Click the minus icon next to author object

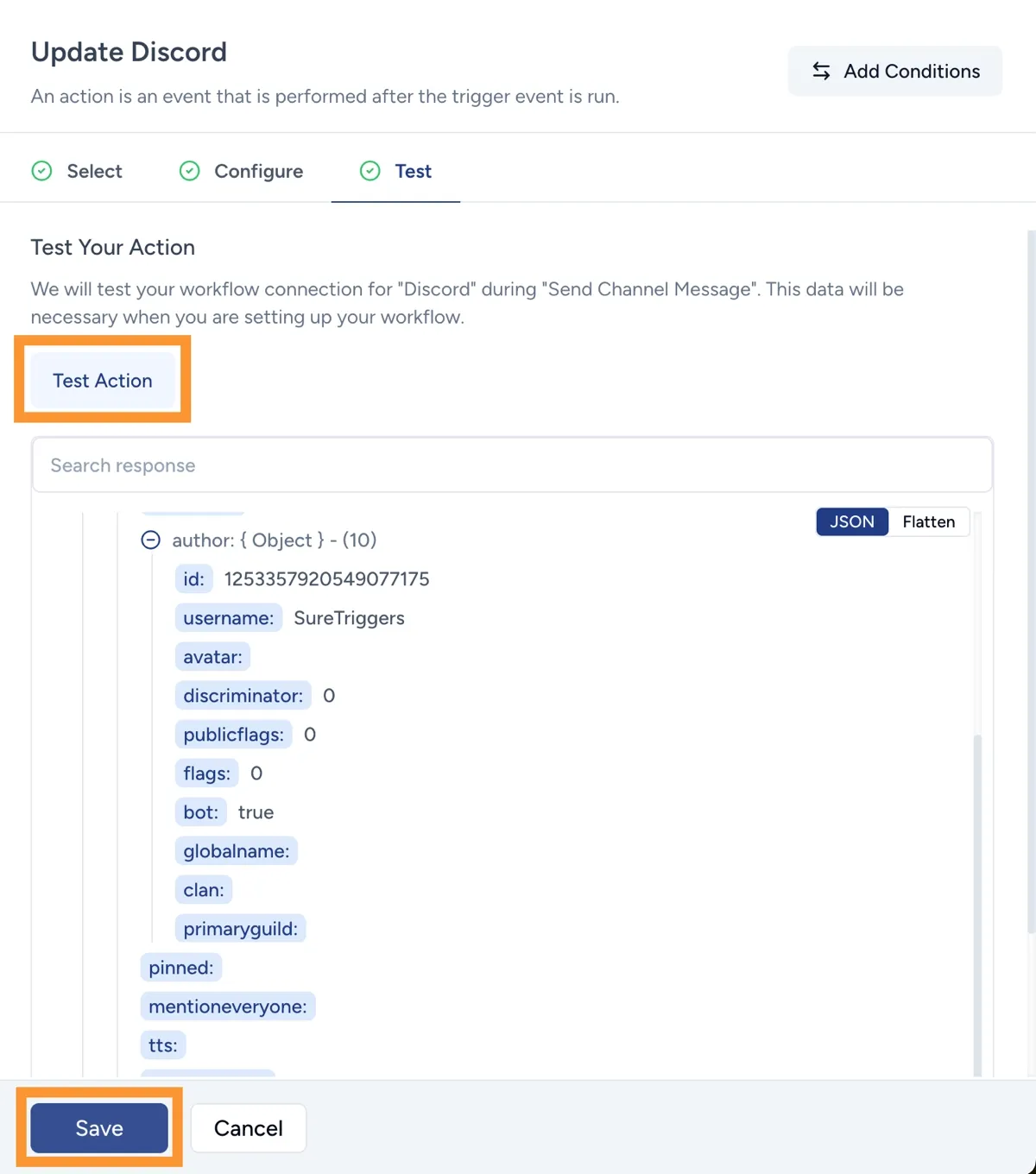coord(150,540)
